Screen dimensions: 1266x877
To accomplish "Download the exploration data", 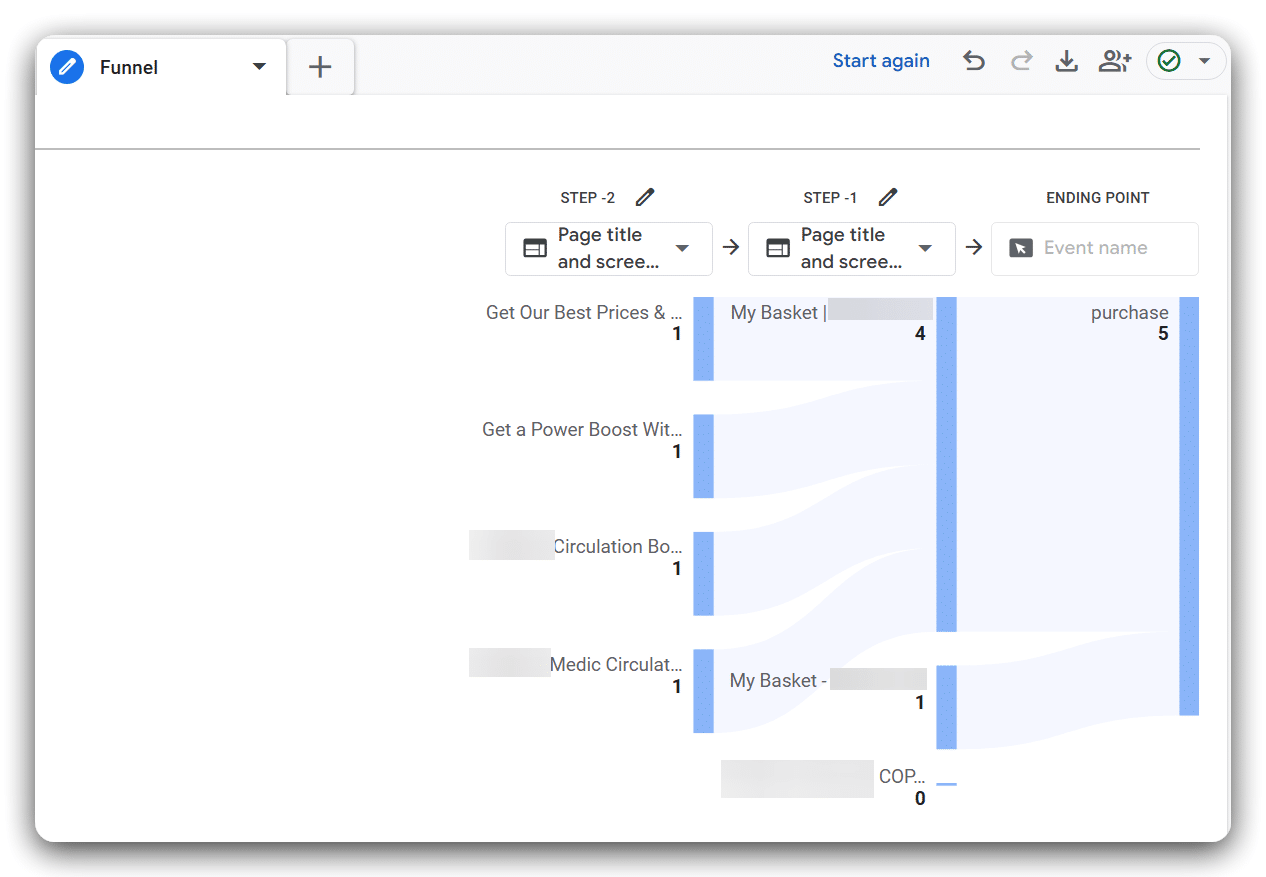I will point(1066,61).
